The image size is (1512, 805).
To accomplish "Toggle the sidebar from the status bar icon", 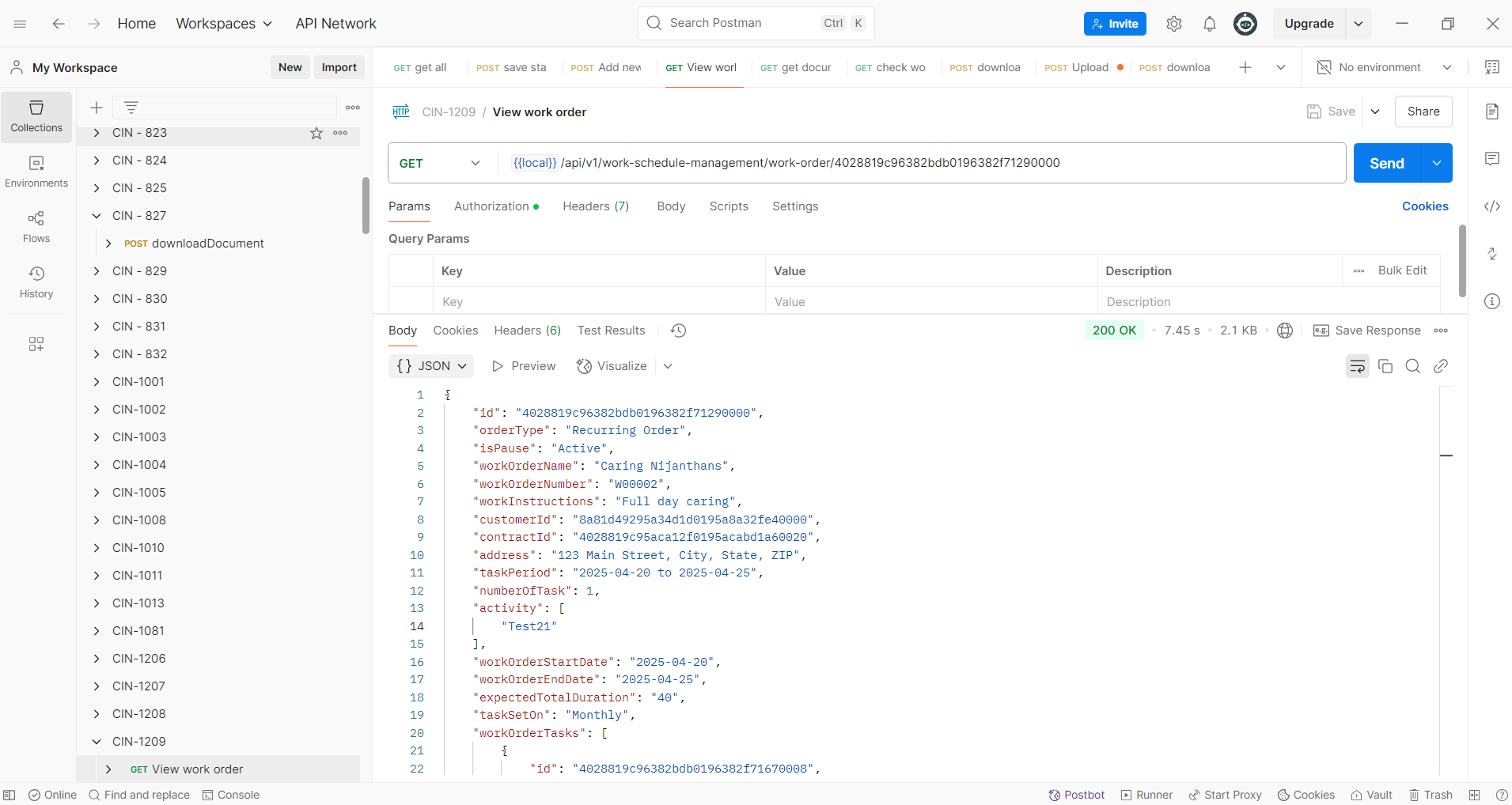I will pos(9,795).
